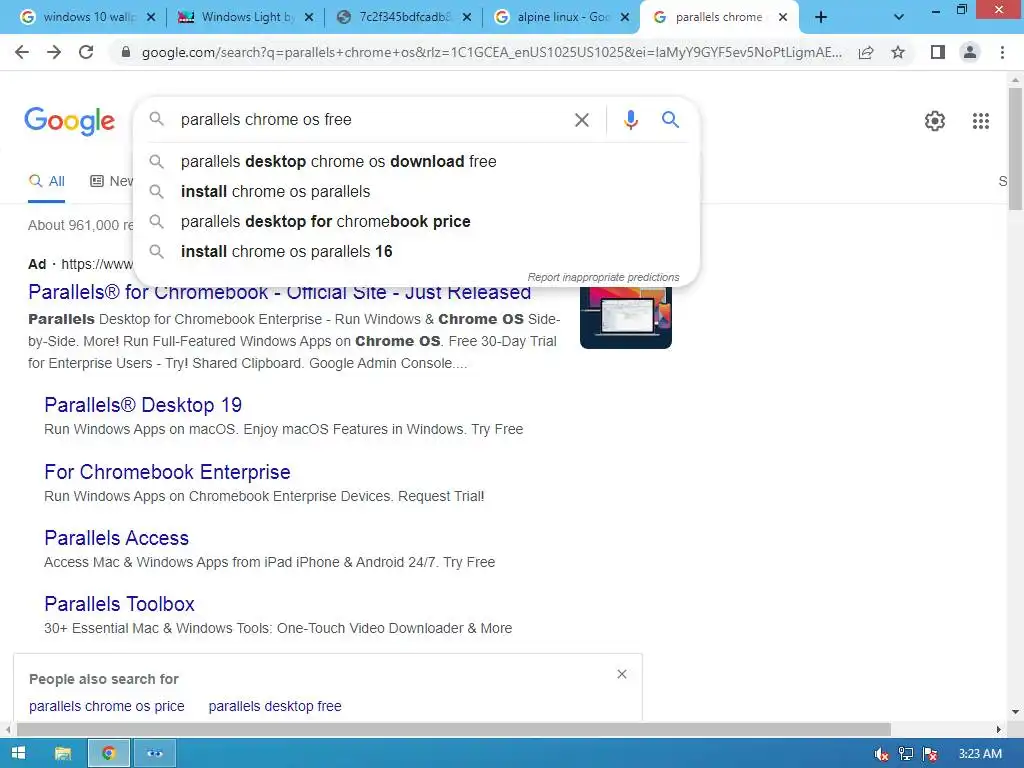Click the horizontal page scrollbar thumb

454,729
